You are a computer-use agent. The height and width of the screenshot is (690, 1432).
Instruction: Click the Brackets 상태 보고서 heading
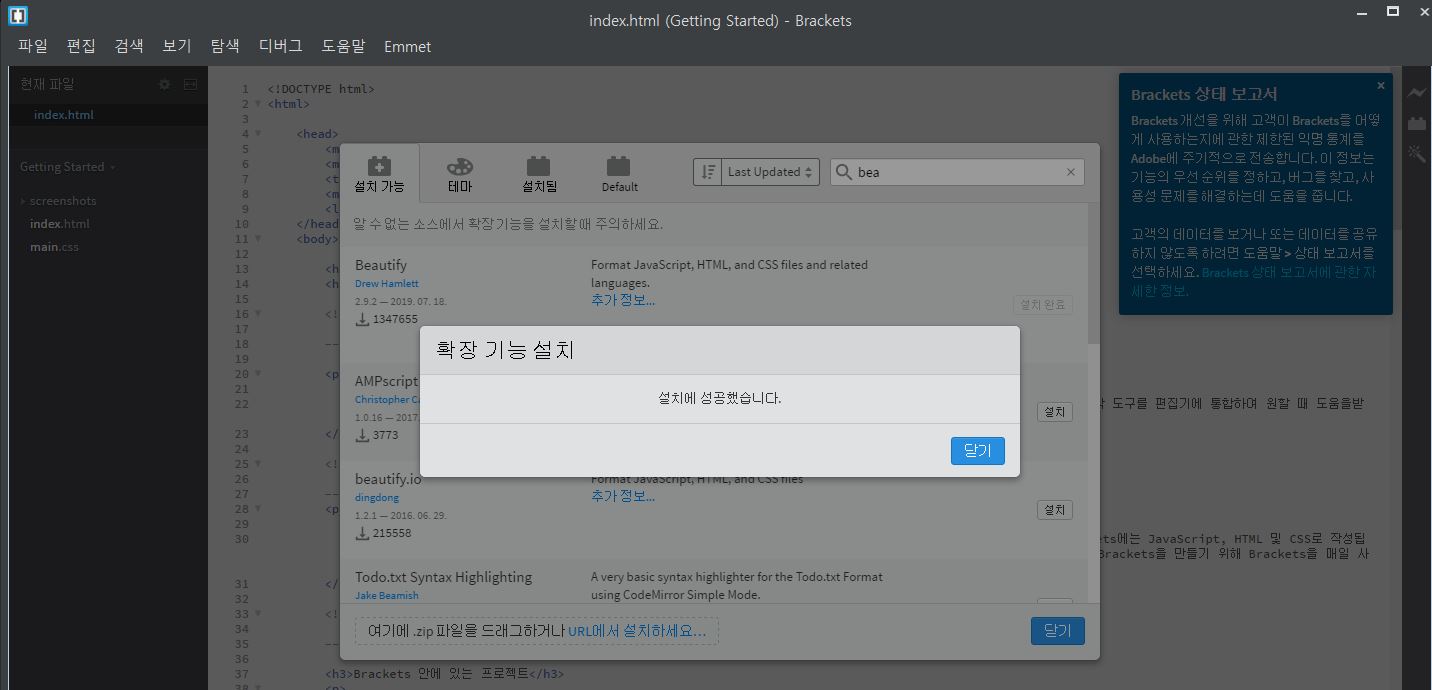click(1204, 95)
